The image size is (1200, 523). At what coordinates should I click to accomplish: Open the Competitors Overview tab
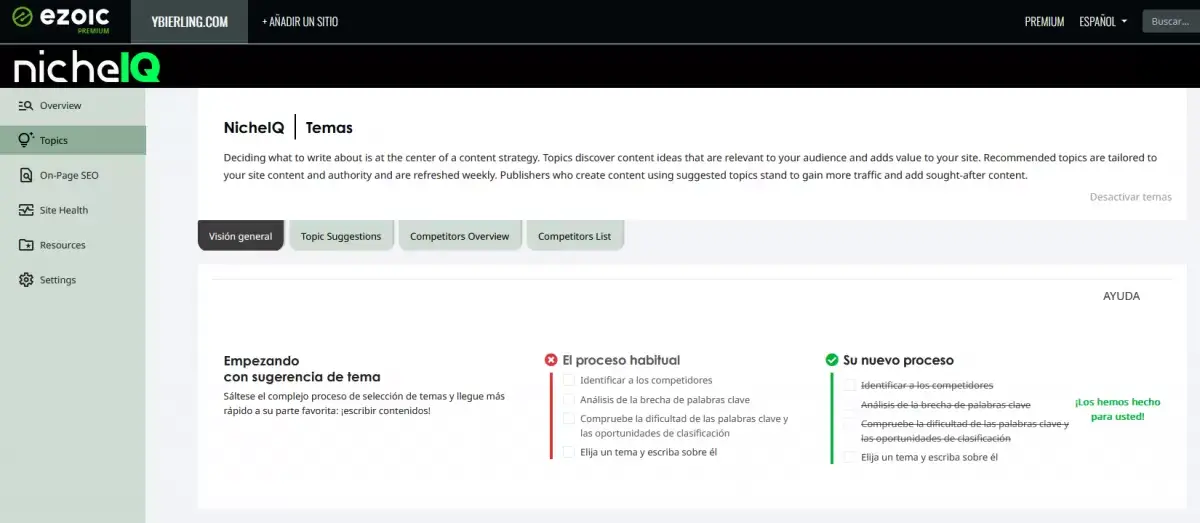pyautogui.click(x=459, y=236)
